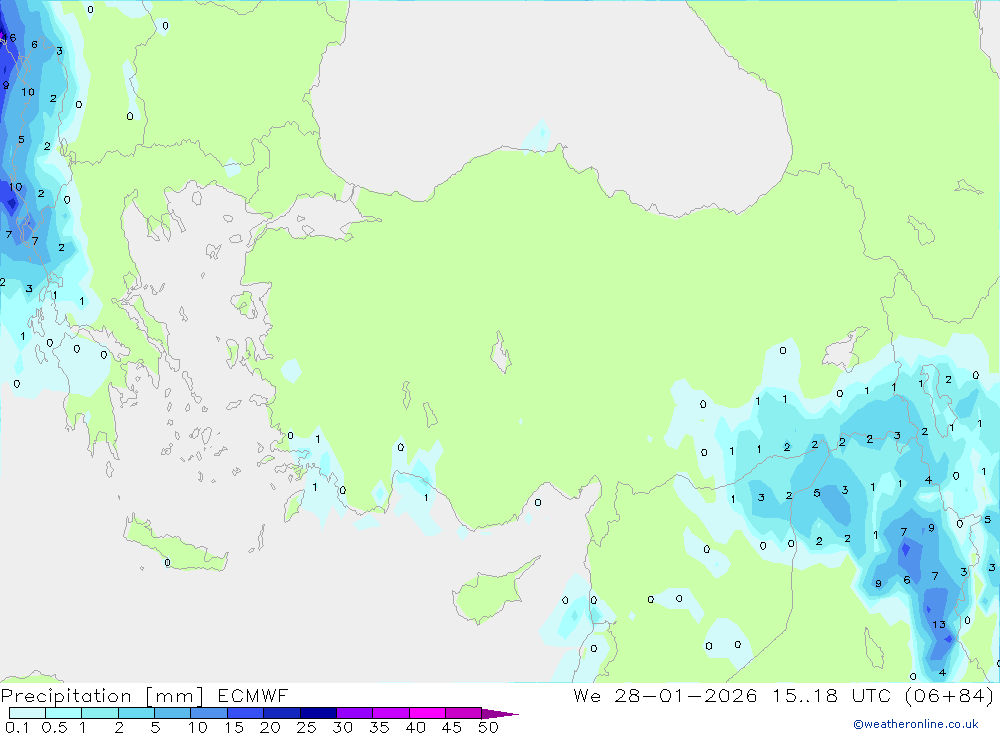Click the 0.5–1 mm legend color swatch

[64, 713]
